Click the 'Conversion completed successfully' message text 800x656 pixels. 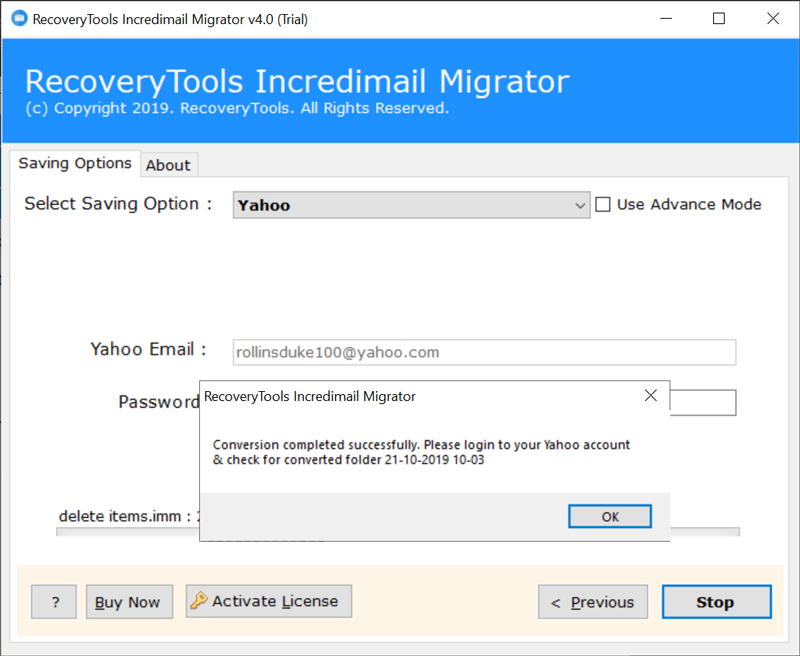[421, 452]
